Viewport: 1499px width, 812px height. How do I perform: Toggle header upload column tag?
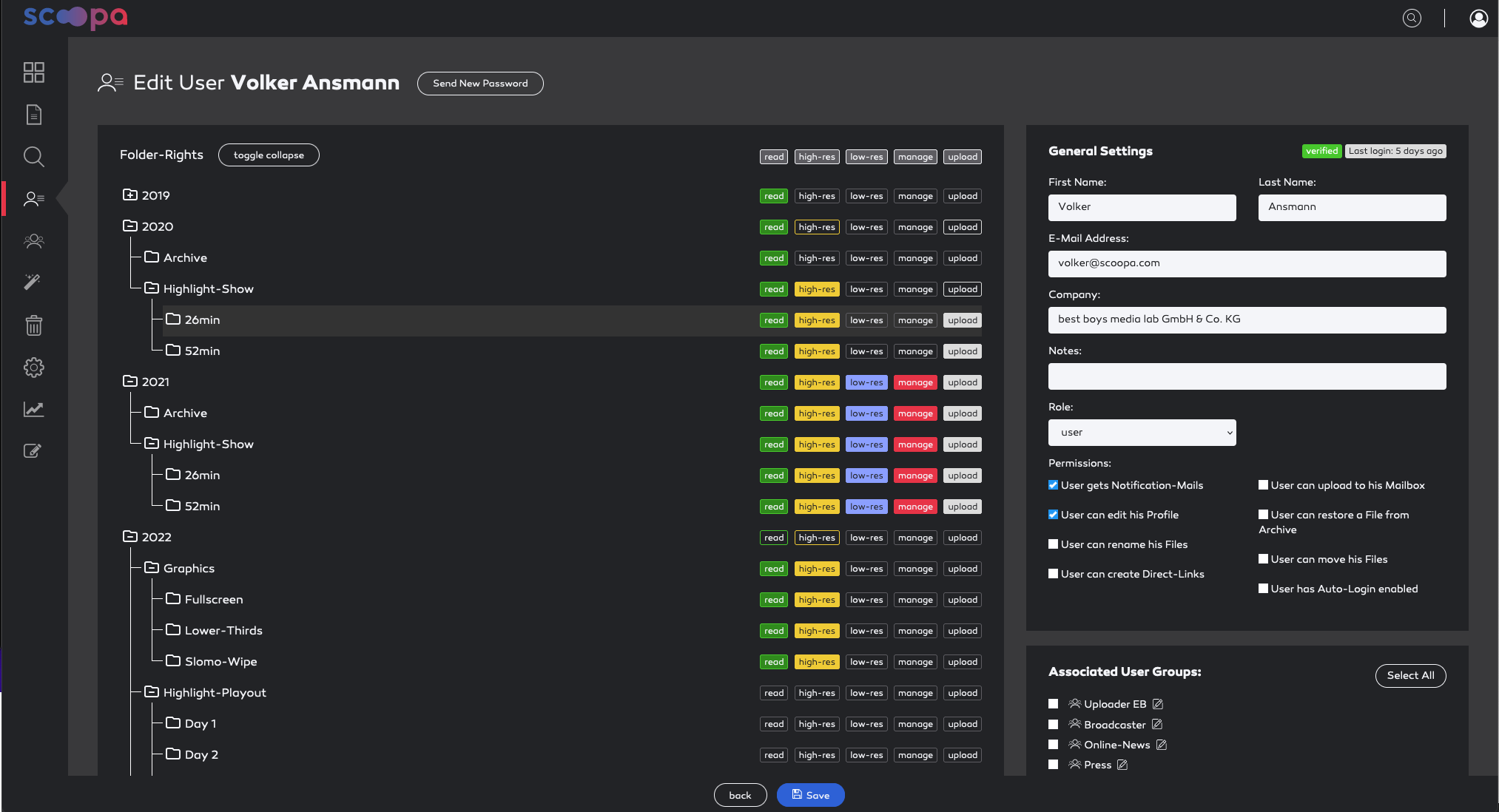tap(963, 157)
